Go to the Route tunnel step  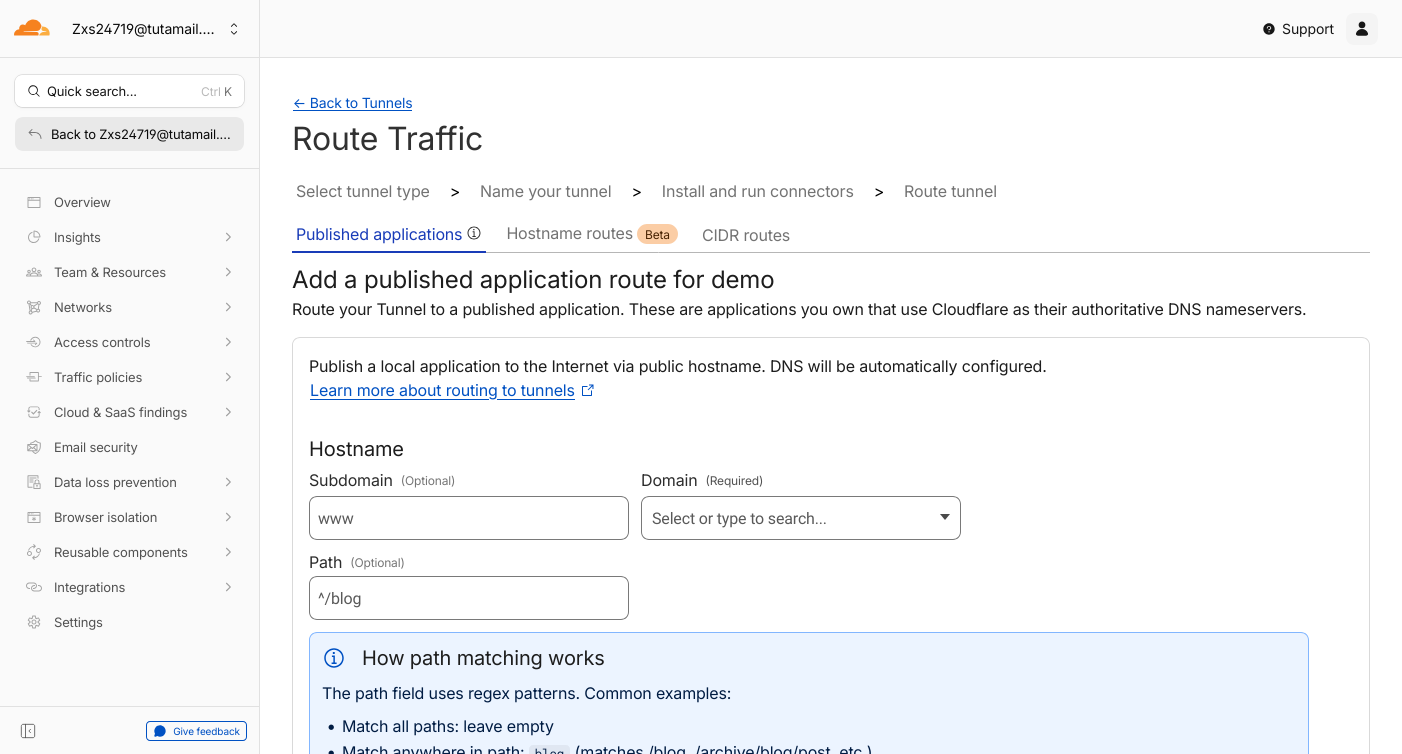point(950,191)
